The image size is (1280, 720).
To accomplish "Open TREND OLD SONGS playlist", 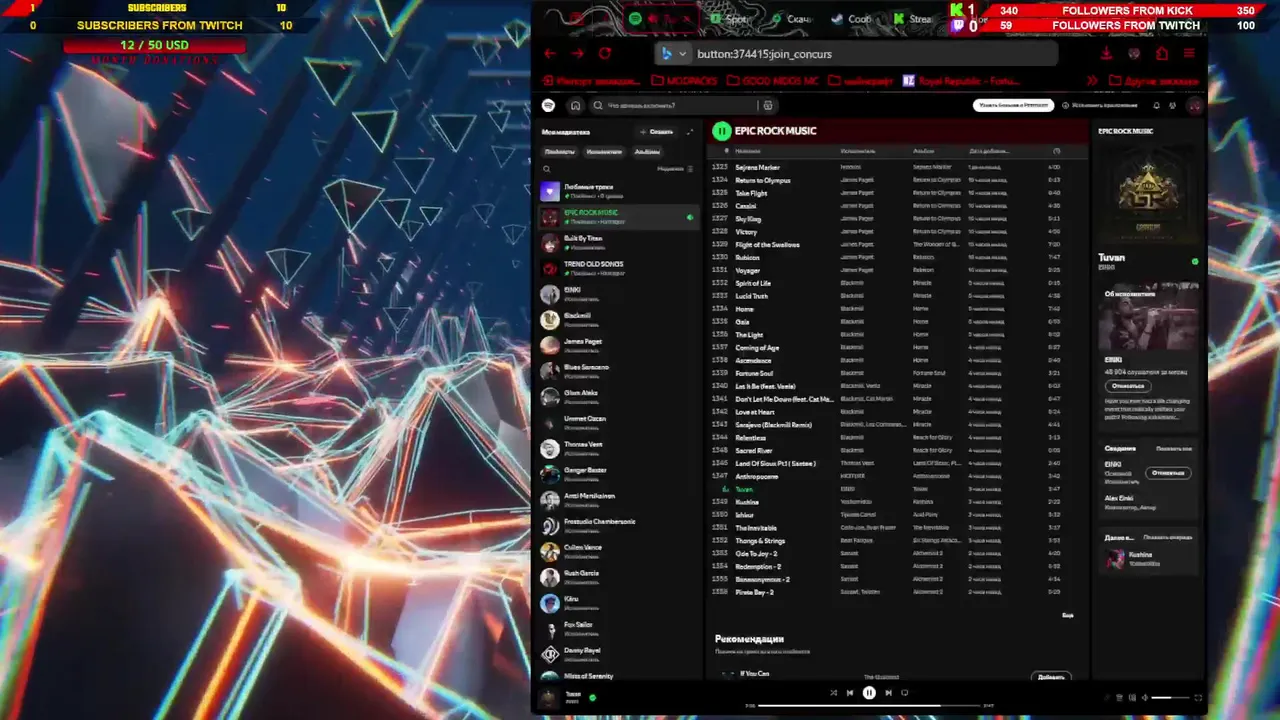I will 618,269.
